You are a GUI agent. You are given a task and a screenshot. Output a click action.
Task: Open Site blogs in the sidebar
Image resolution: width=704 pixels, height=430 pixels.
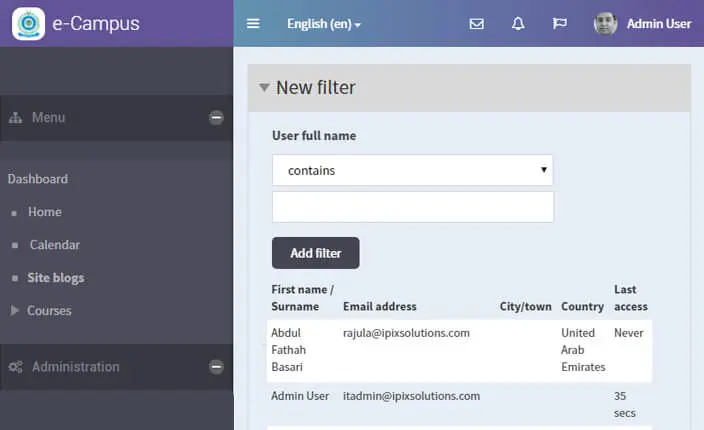point(55,278)
